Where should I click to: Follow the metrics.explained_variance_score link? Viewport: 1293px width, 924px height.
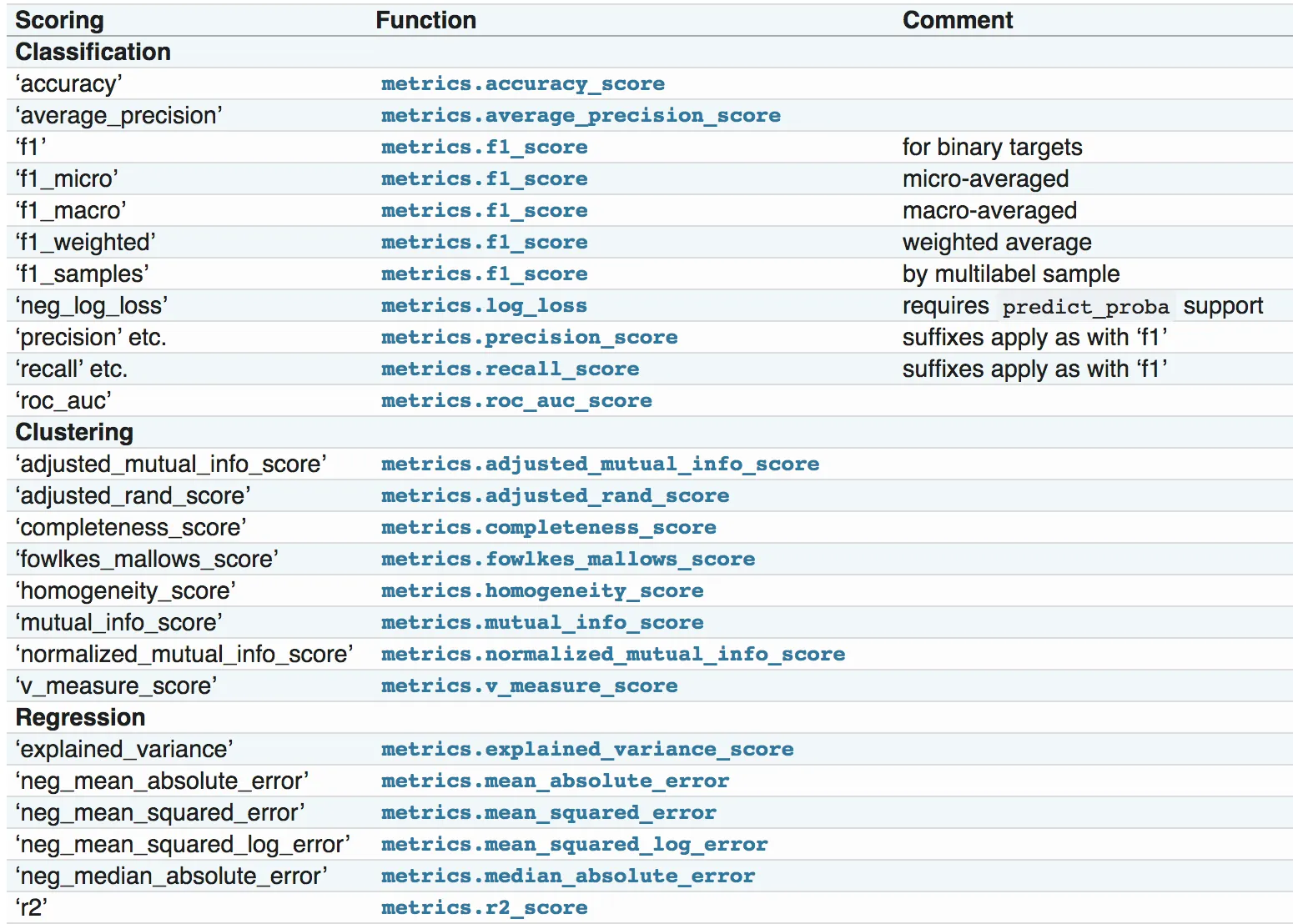[587, 750]
